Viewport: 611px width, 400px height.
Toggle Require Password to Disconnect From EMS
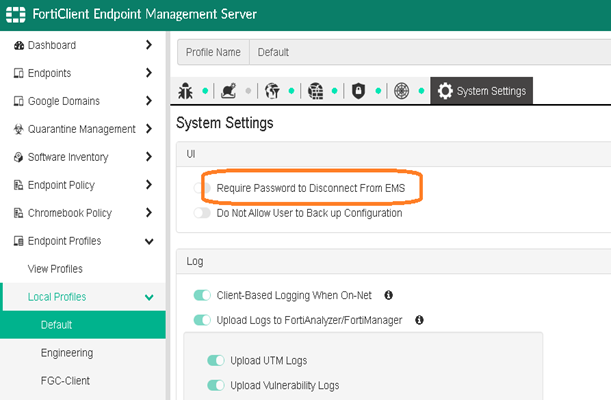[x=202, y=187]
